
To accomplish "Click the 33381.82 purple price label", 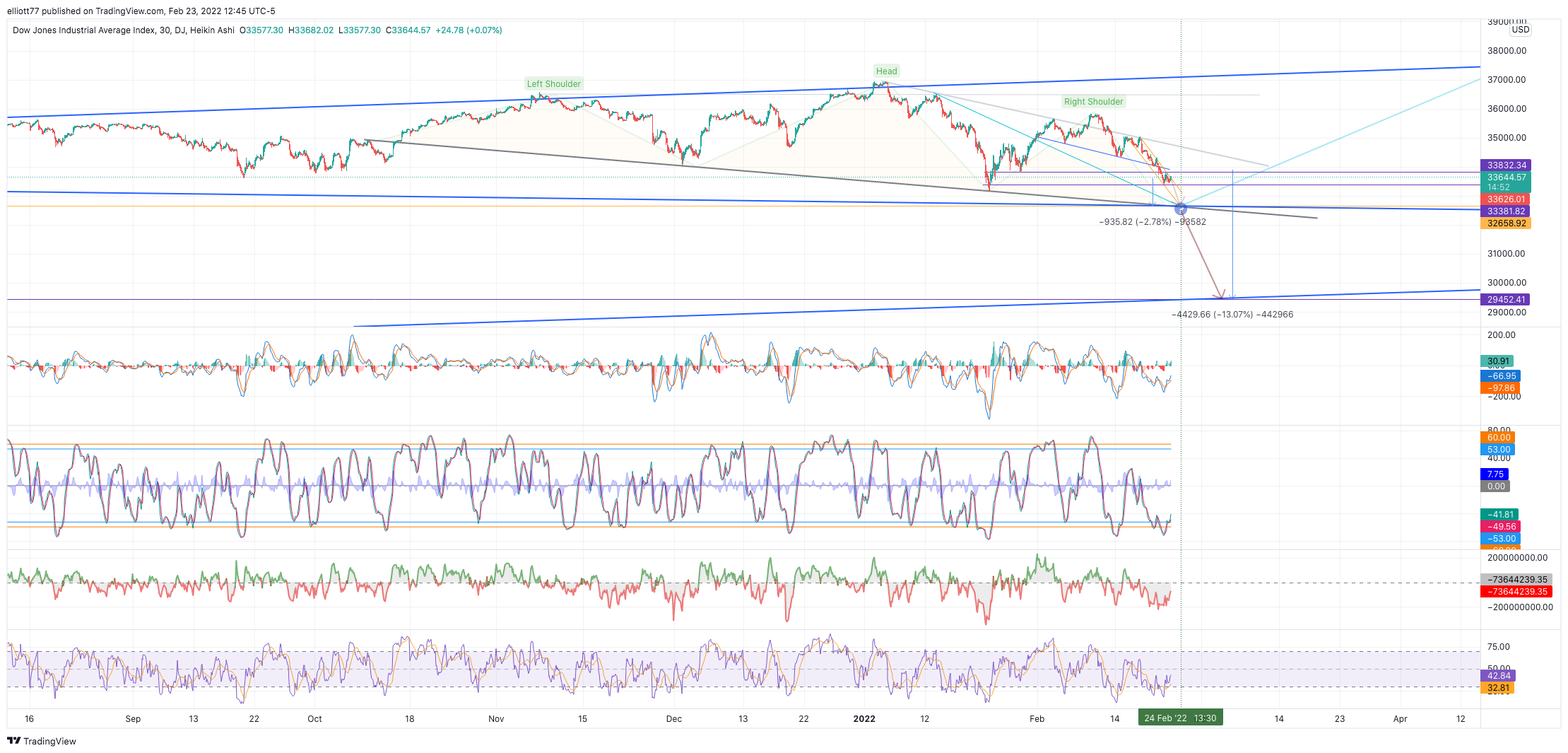I will pyautogui.click(x=1506, y=211).
